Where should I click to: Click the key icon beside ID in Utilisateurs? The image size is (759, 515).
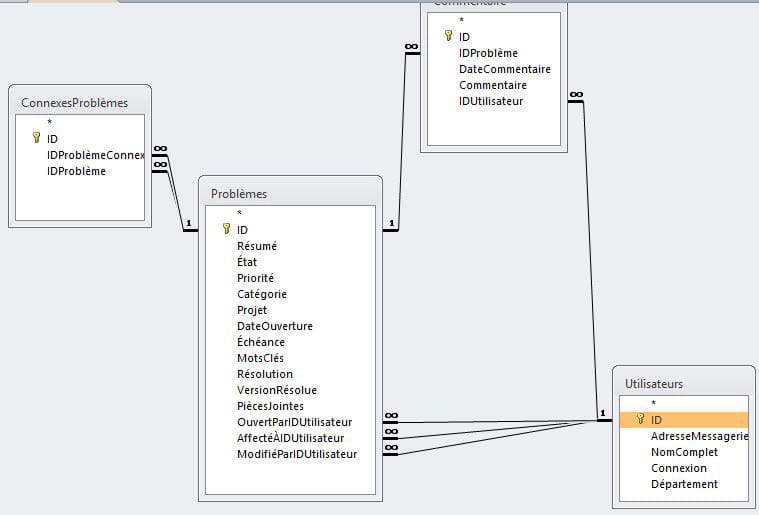pyautogui.click(x=640, y=419)
